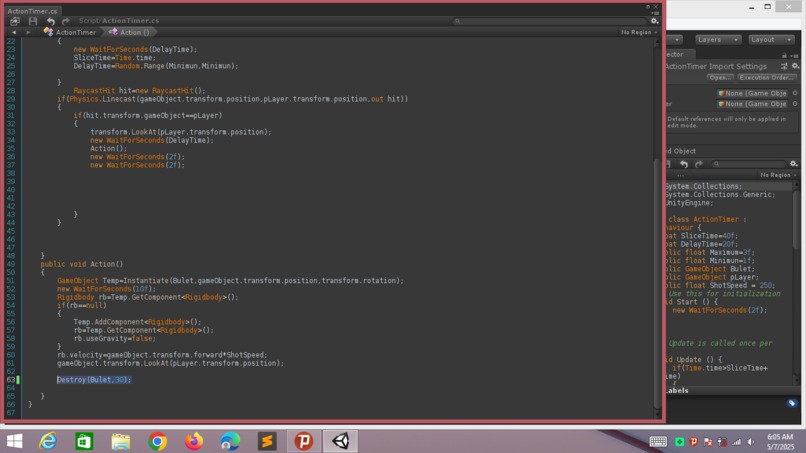Click the search field in script editor toolbar
Viewport: 806px width, 453px height.
point(549,21)
